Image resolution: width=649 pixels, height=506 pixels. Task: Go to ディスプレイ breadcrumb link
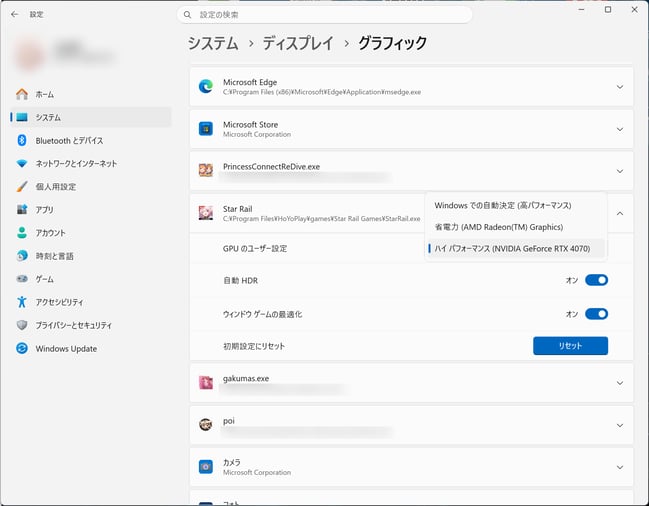tap(298, 43)
